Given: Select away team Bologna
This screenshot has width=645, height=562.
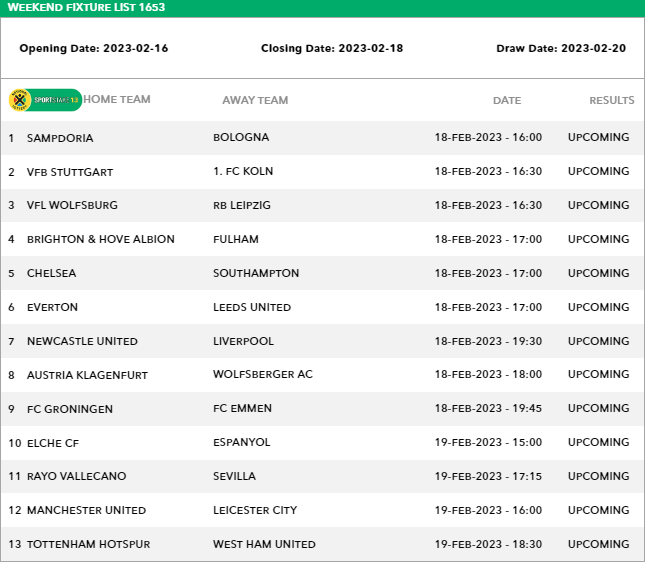Looking at the screenshot, I should [241, 137].
